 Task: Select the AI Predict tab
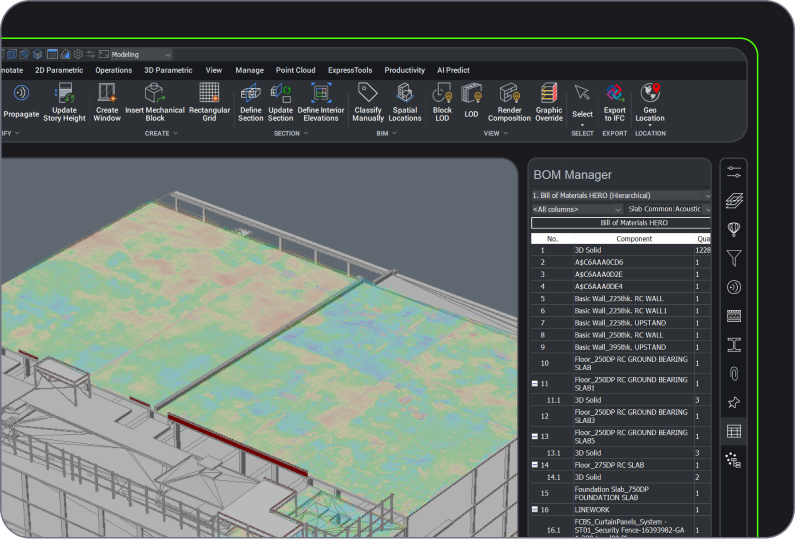[x=453, y=70]
